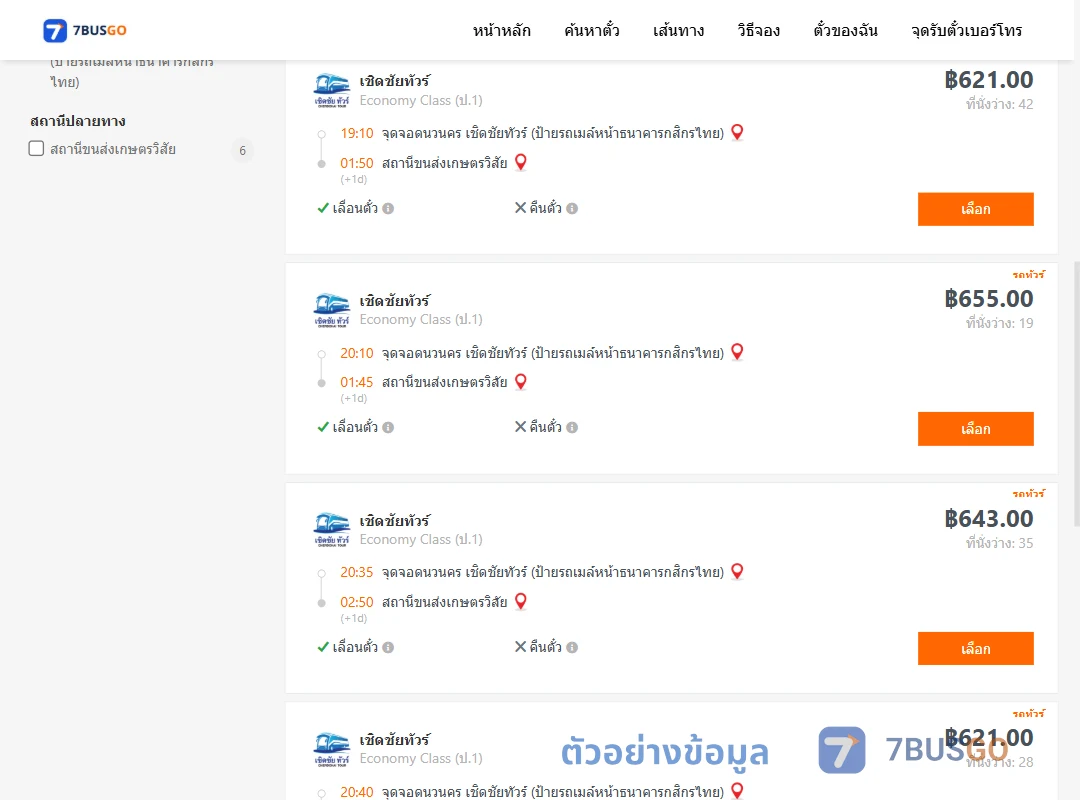
Task: Click the page vertical scrollbar thumb
Action: coord(1077,393)
